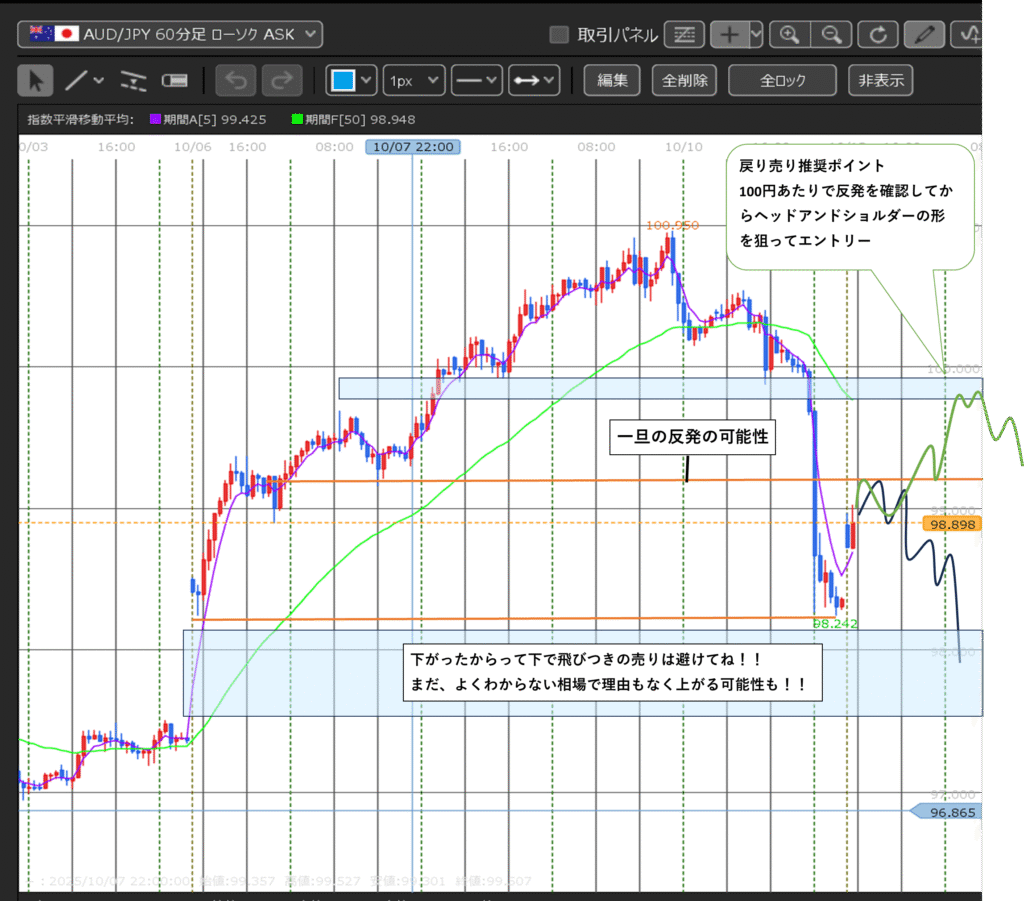The image size is (1024, 901).
Task: Redo the last drawing action
Action: (282, 80)
